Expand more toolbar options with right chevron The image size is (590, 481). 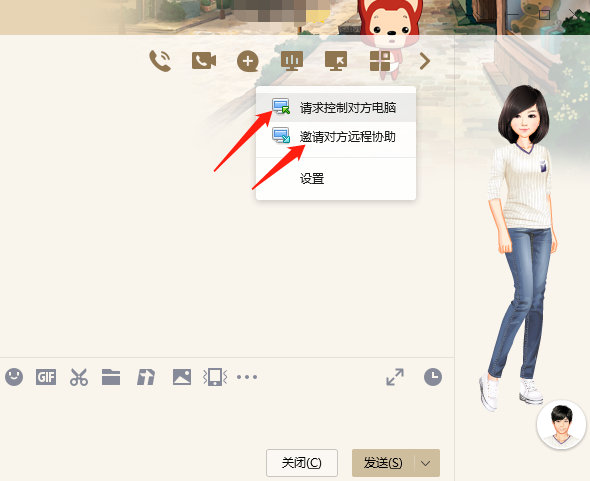point(424,61)
